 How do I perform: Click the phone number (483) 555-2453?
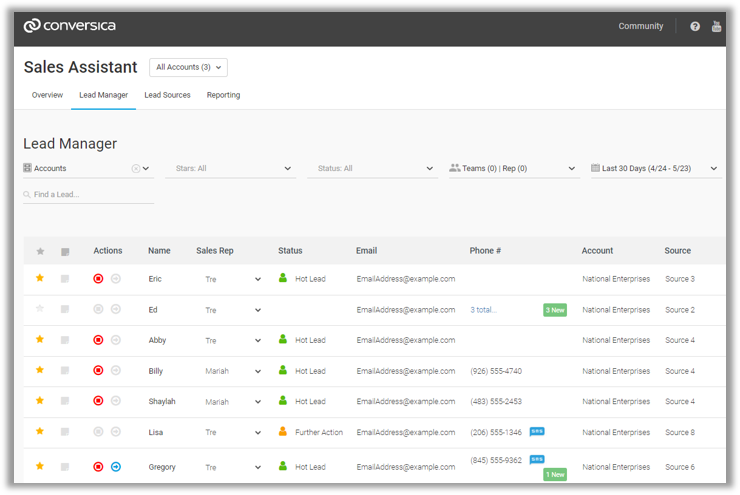(496, 401)
